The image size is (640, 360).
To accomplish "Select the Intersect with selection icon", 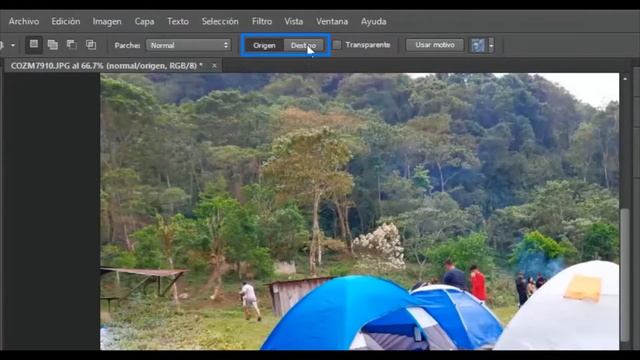I will click(91, 44).
